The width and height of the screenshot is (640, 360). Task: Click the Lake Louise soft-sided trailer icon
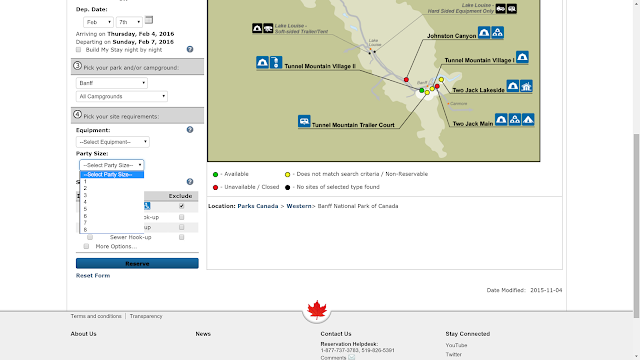click(x=268, y=28)
